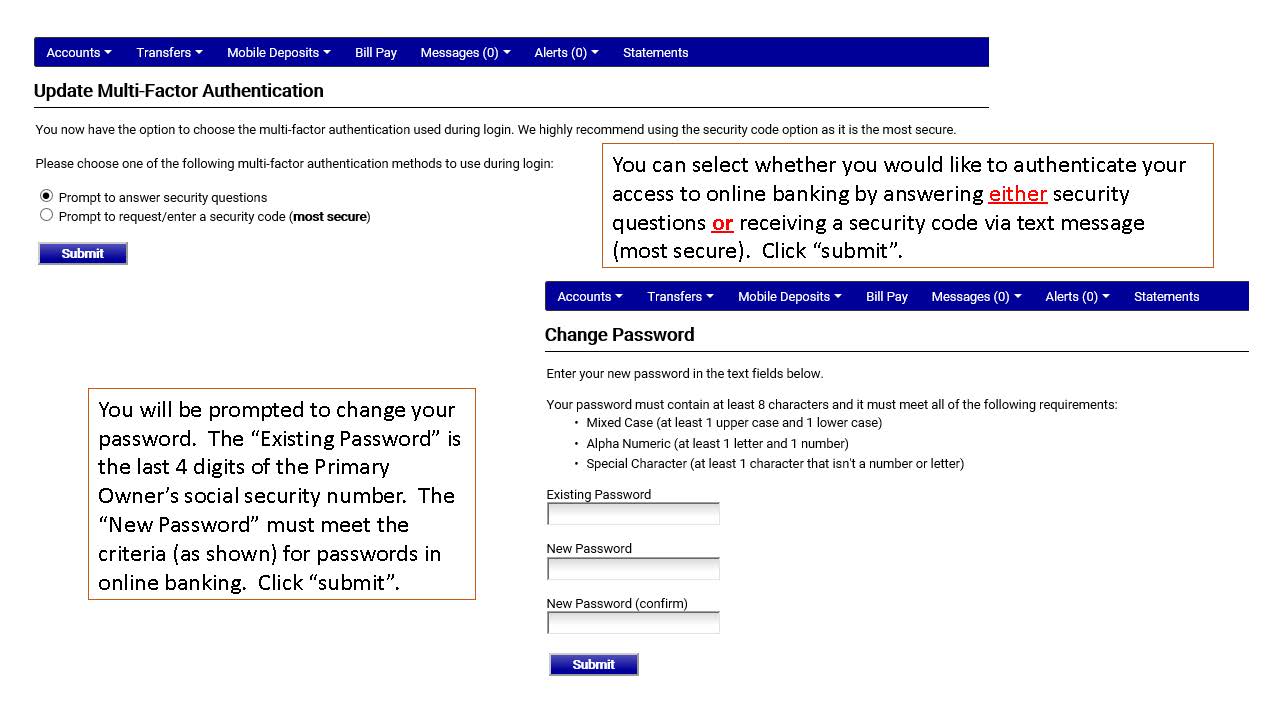Click the Existing Password input field
Viewport: 1280px width, 720px height.
pyautogui.click(x=633, y=514)
